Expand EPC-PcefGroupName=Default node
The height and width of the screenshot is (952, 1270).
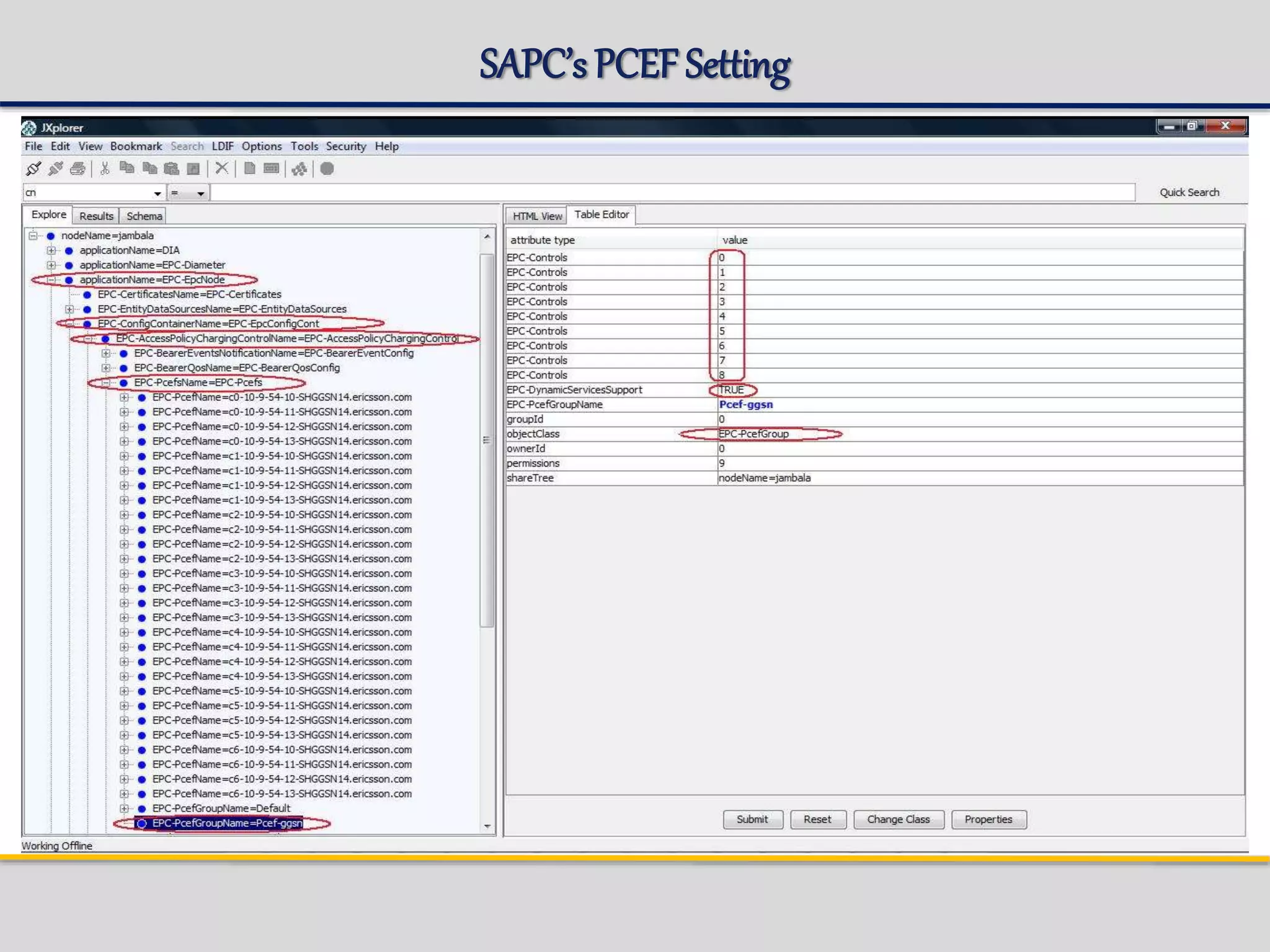124,809
